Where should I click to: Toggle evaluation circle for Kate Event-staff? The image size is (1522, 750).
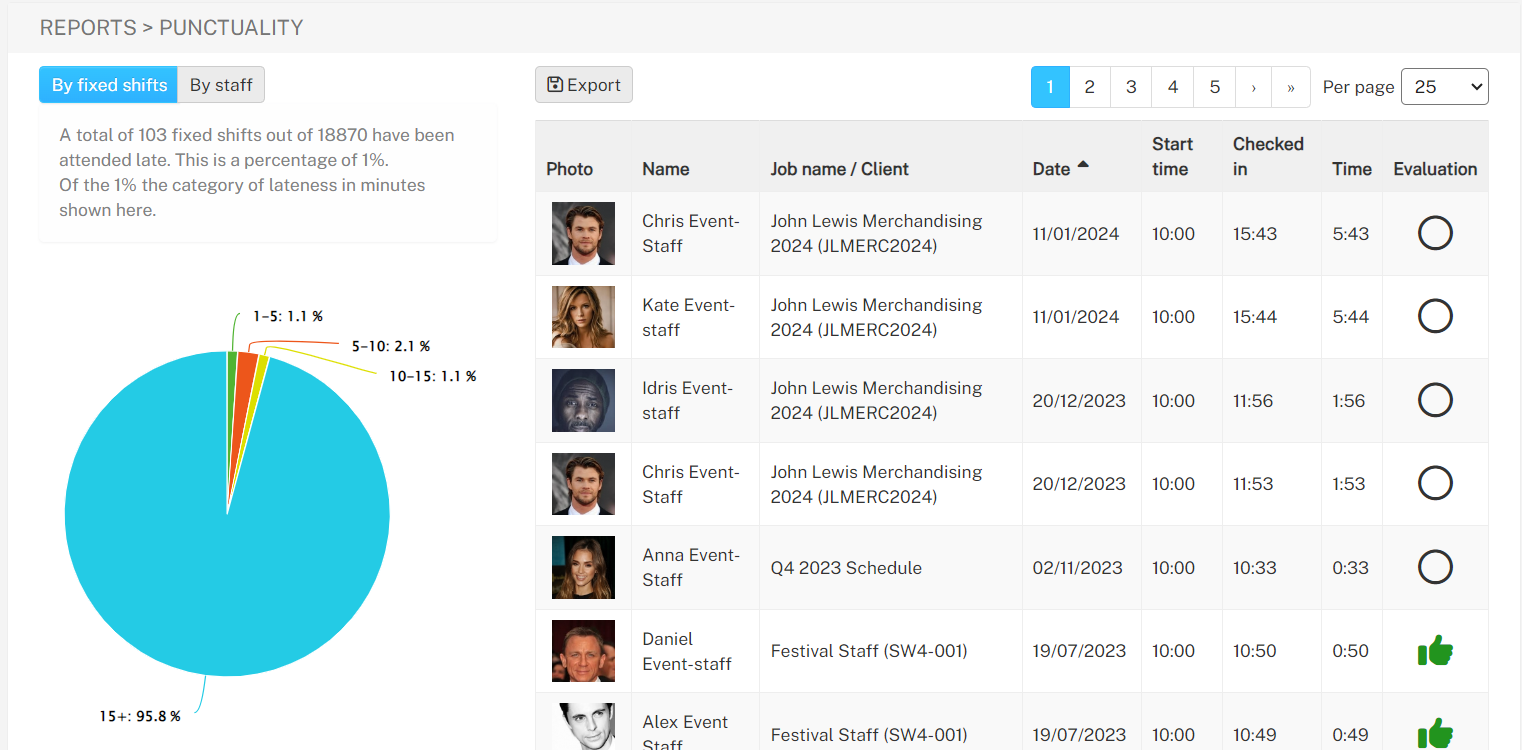1435,317
